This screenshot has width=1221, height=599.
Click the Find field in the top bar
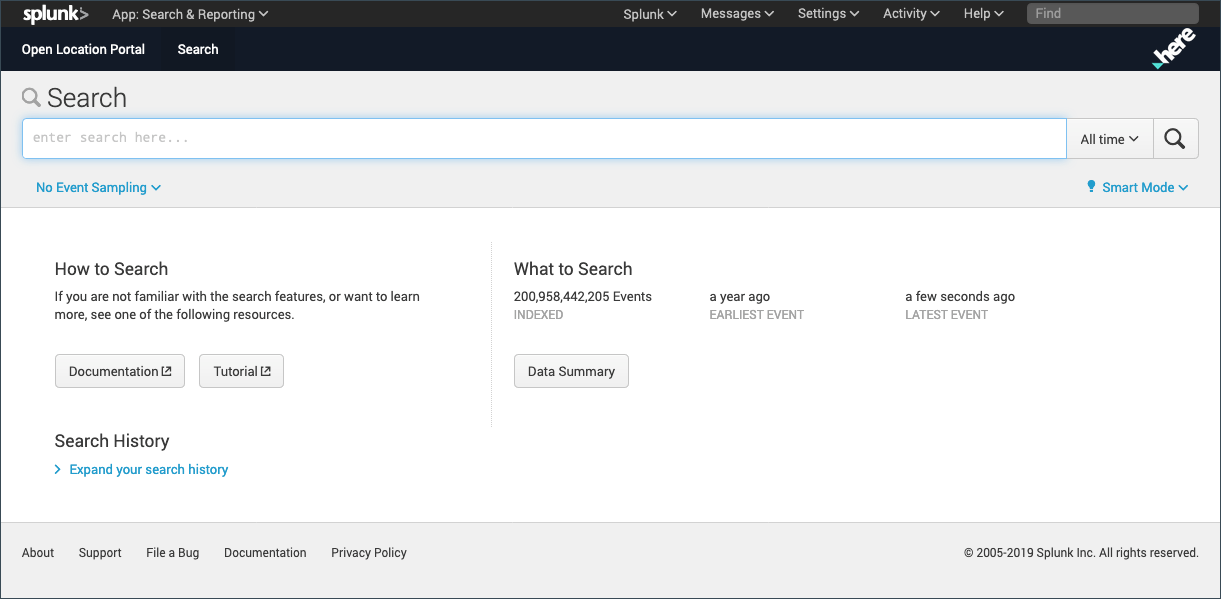tap(1111, 13)
